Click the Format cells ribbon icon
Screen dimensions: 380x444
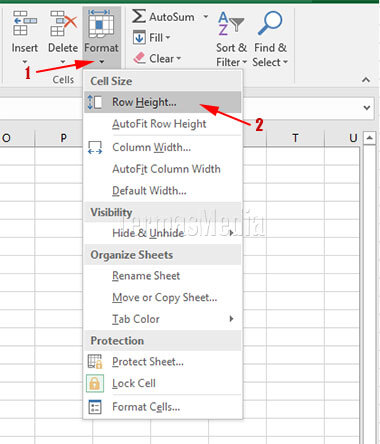[x=101, y=23]
